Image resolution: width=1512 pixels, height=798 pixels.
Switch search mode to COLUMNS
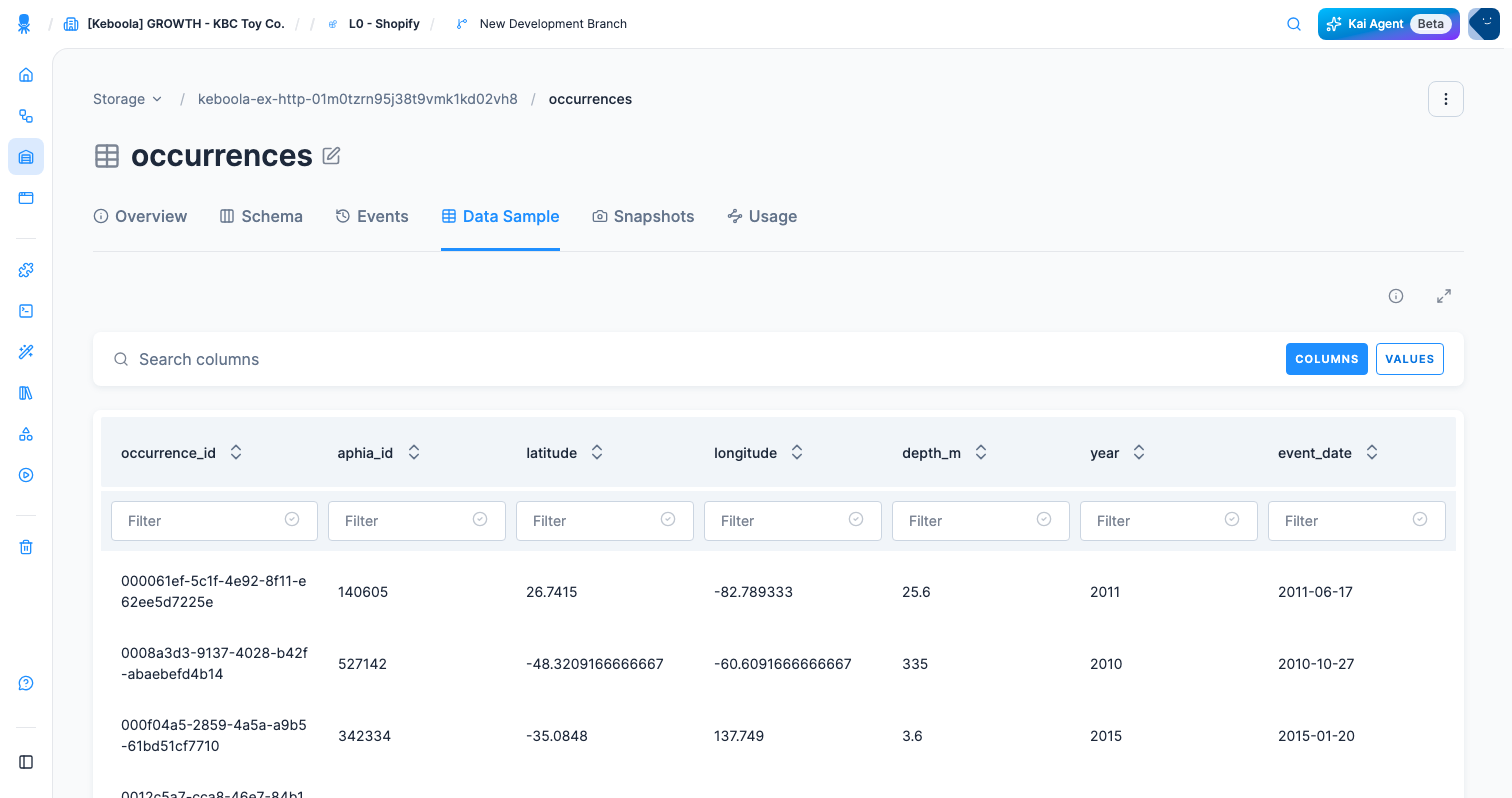[x=1326, y=359]
